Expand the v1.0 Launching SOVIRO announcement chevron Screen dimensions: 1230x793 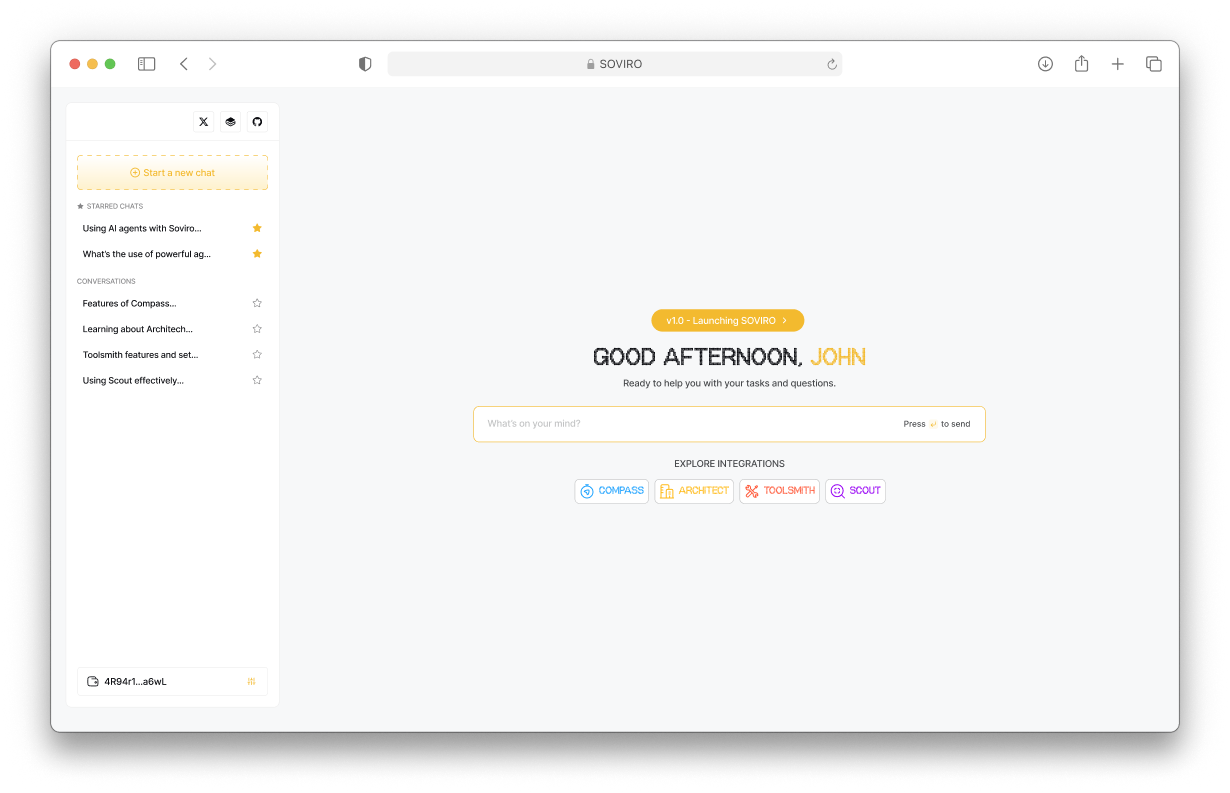(x=785, y=321)
